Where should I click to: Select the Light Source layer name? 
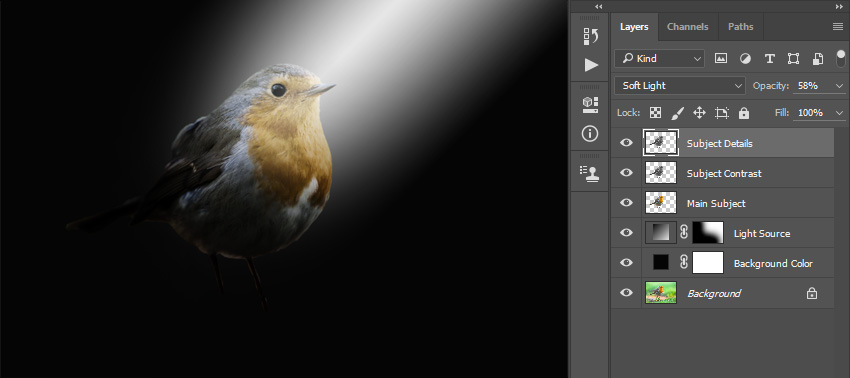coord(762,234)
